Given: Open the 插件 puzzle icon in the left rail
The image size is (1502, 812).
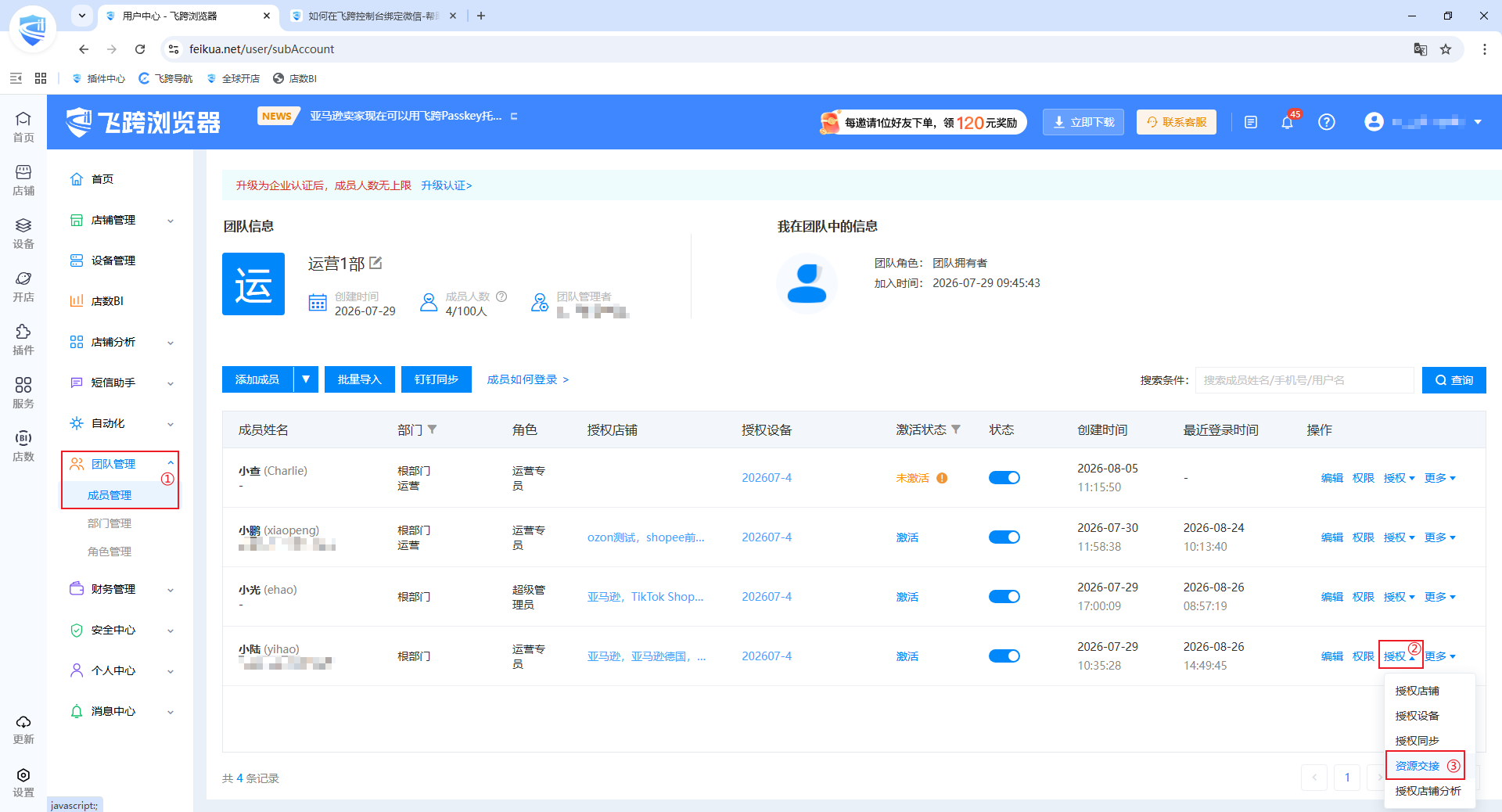Looking at the screenshot, I should pos(23,339).
